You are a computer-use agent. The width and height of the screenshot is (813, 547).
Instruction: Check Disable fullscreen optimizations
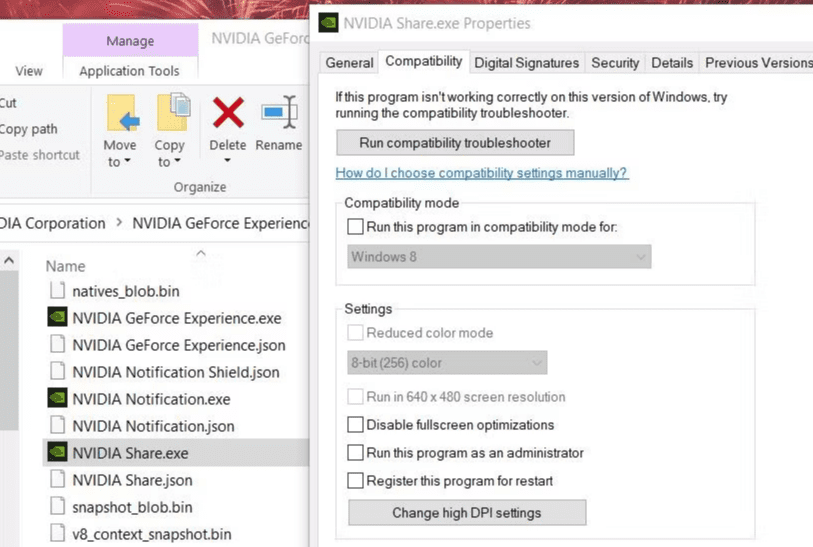point(355,425)
